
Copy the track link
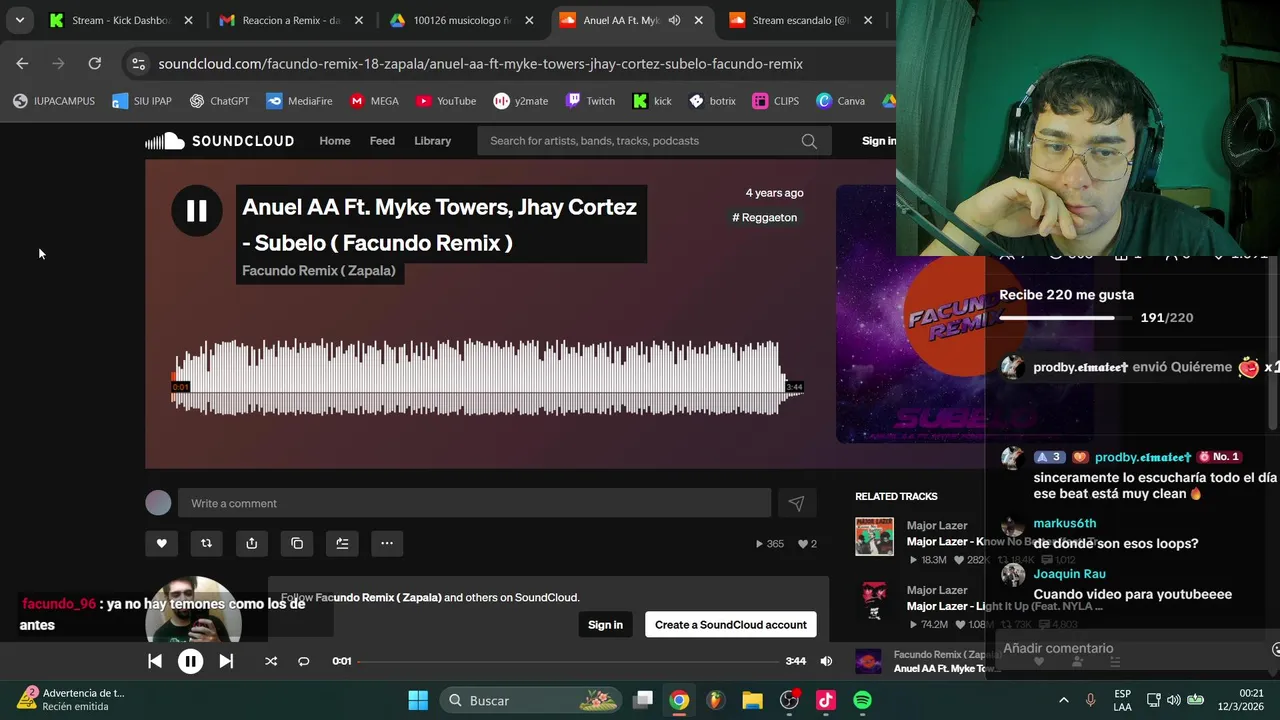pyautogui.click(x=297, y=543)
